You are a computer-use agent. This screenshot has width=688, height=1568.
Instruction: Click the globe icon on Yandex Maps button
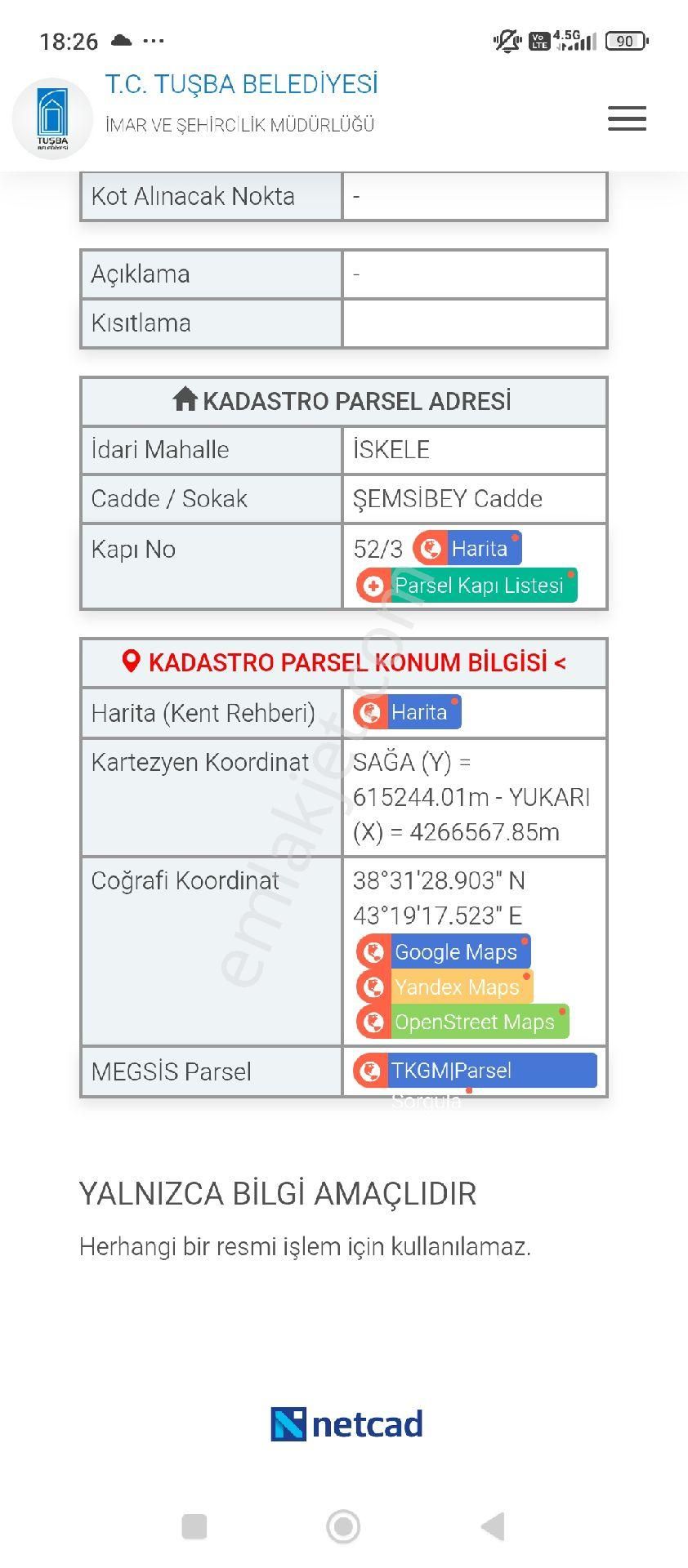373,987
